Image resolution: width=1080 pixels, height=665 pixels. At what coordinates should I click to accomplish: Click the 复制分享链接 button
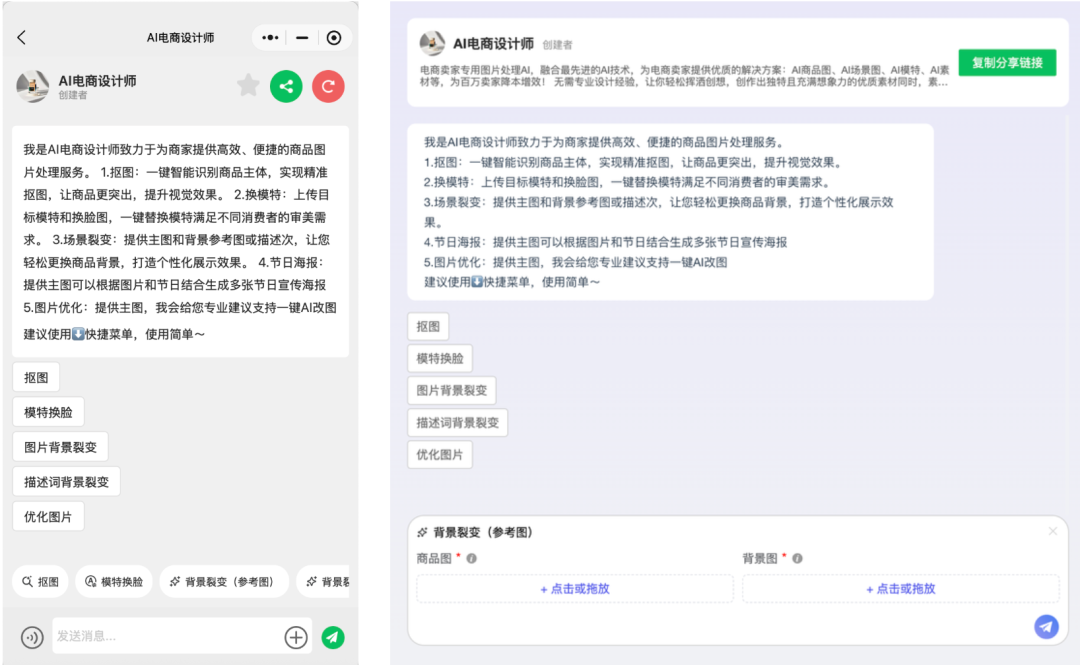click(x=1006, y=62)
